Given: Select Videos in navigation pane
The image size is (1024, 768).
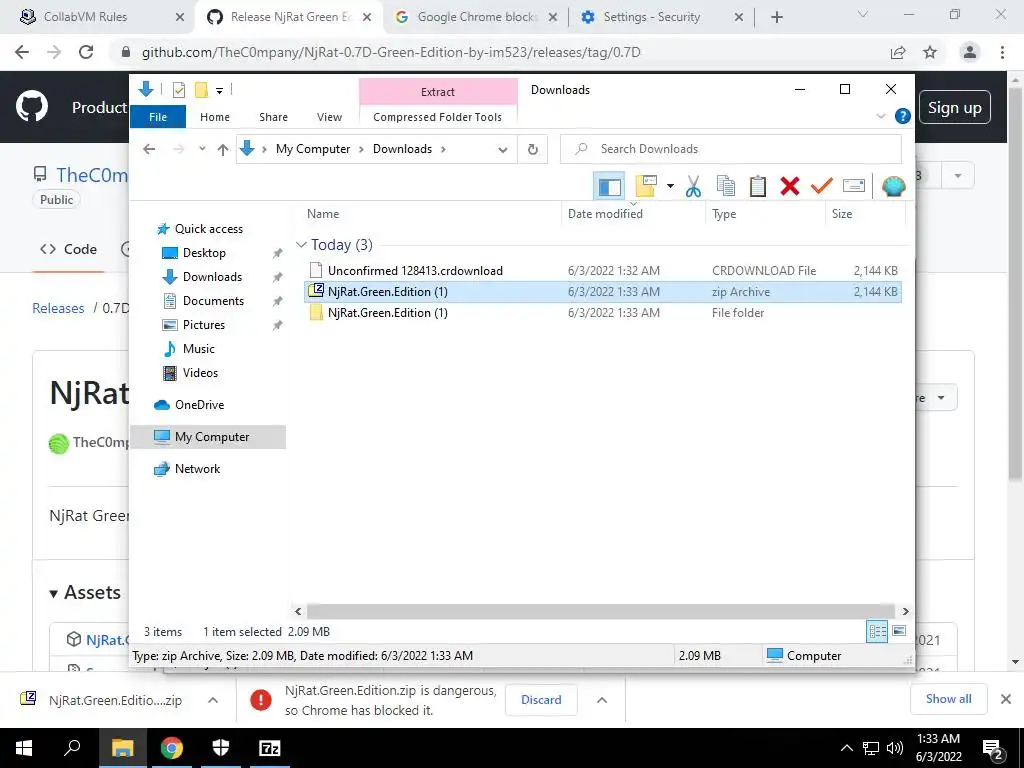Looking at the screenshot, I should (x=200, y=373).
